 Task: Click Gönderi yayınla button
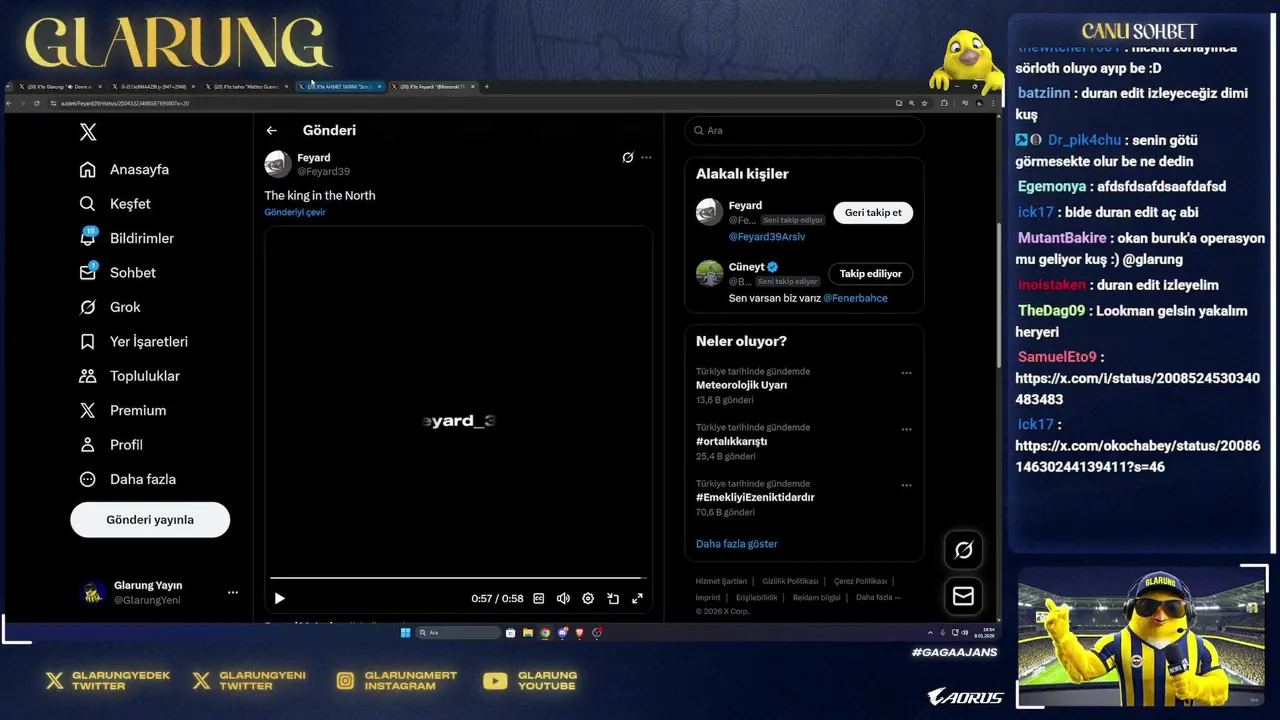point(150,520)
